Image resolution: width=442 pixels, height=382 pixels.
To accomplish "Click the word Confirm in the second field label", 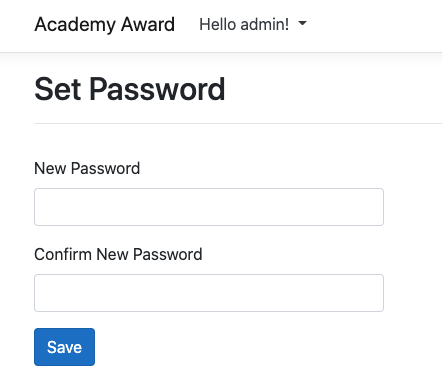I will click(x=63, y=254).
